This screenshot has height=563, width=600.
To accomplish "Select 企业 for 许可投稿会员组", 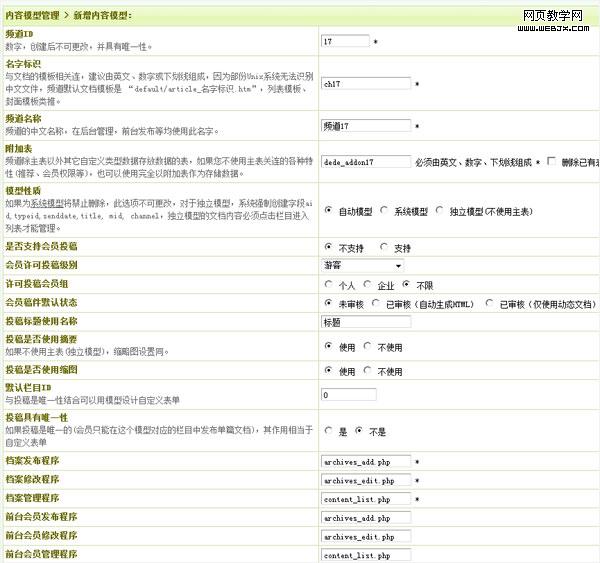I will [368, 285].
